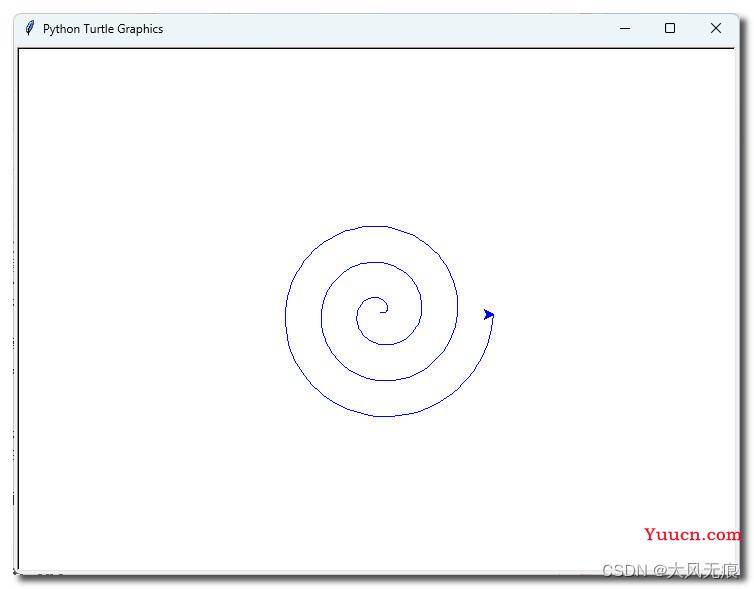Click the bottommost point of the outer spiral arc
Screen dimensions: 754x589
click(384, 416)
